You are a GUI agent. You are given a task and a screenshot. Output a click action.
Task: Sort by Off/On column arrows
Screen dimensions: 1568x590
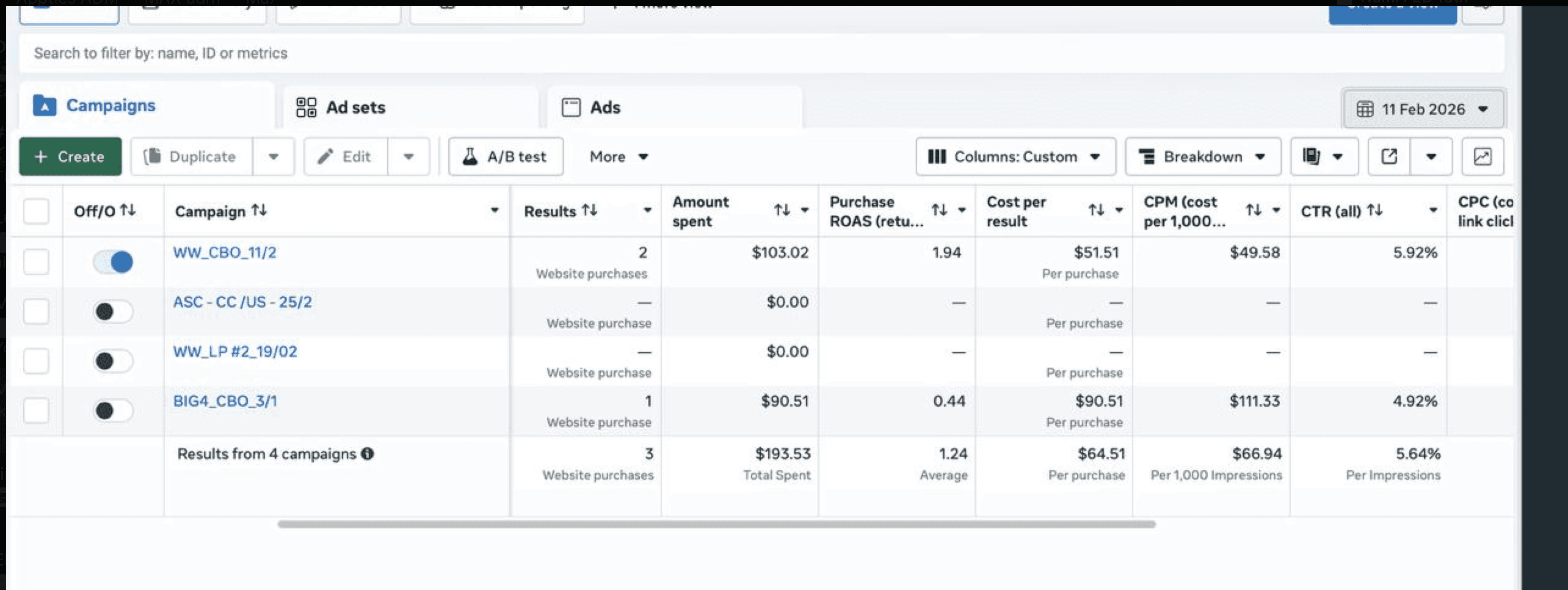128,210
